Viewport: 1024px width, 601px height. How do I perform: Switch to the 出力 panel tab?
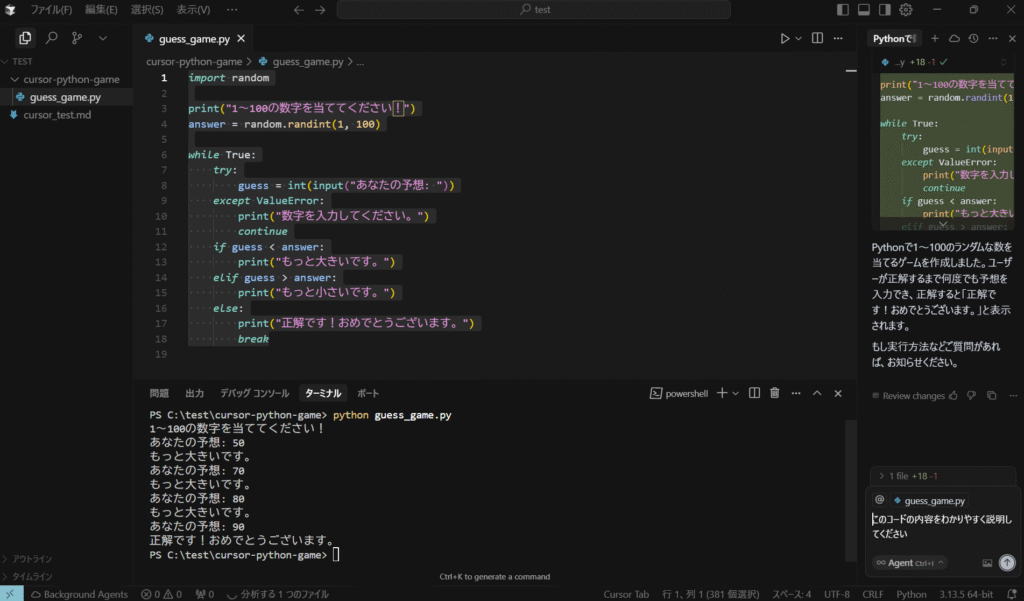(195, 393)
